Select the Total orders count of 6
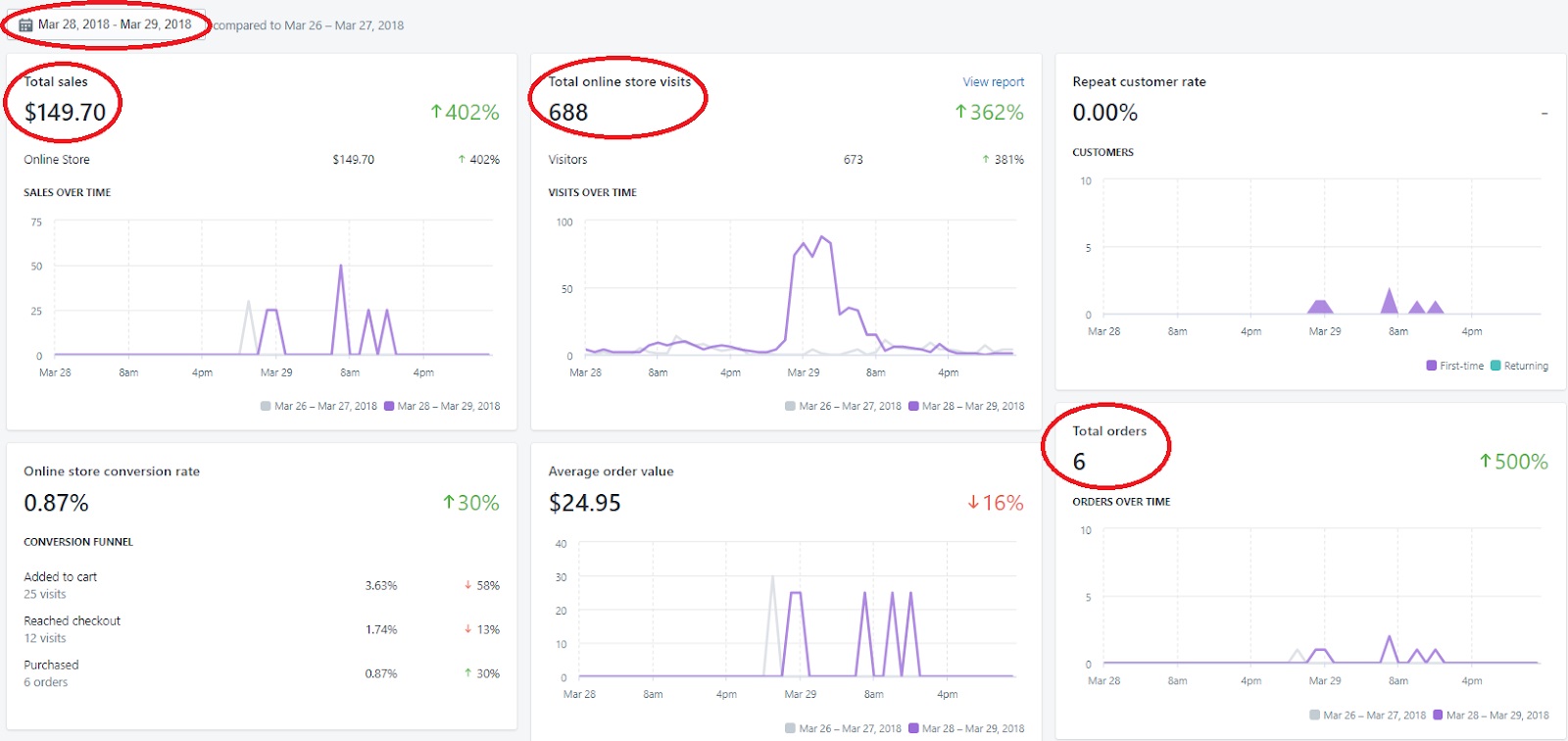The height and width of the screenshot is (741, 1568). tap(1079, 462)
